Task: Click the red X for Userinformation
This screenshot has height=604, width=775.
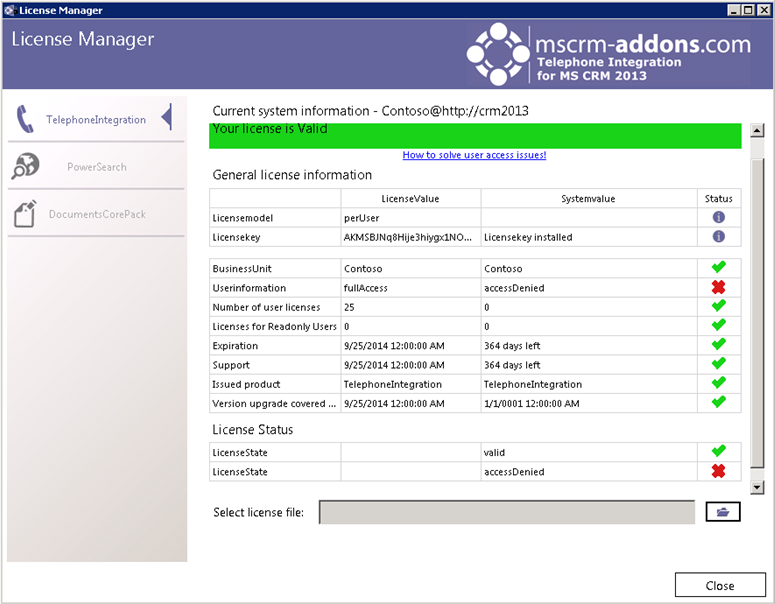Action: click(x=718, y=287)
